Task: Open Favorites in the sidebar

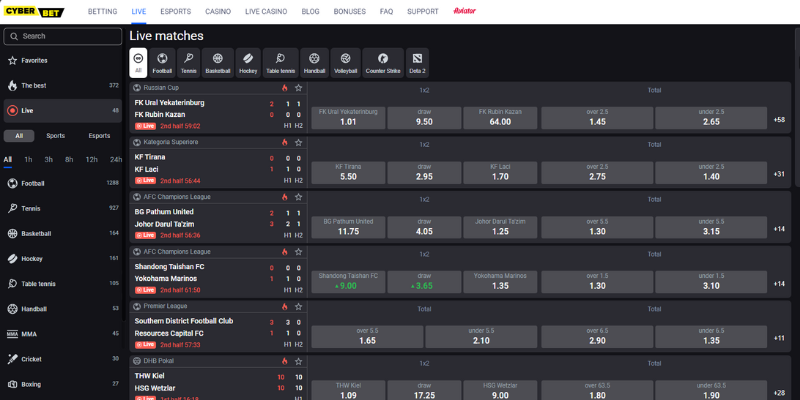Action: coord(63,61)
